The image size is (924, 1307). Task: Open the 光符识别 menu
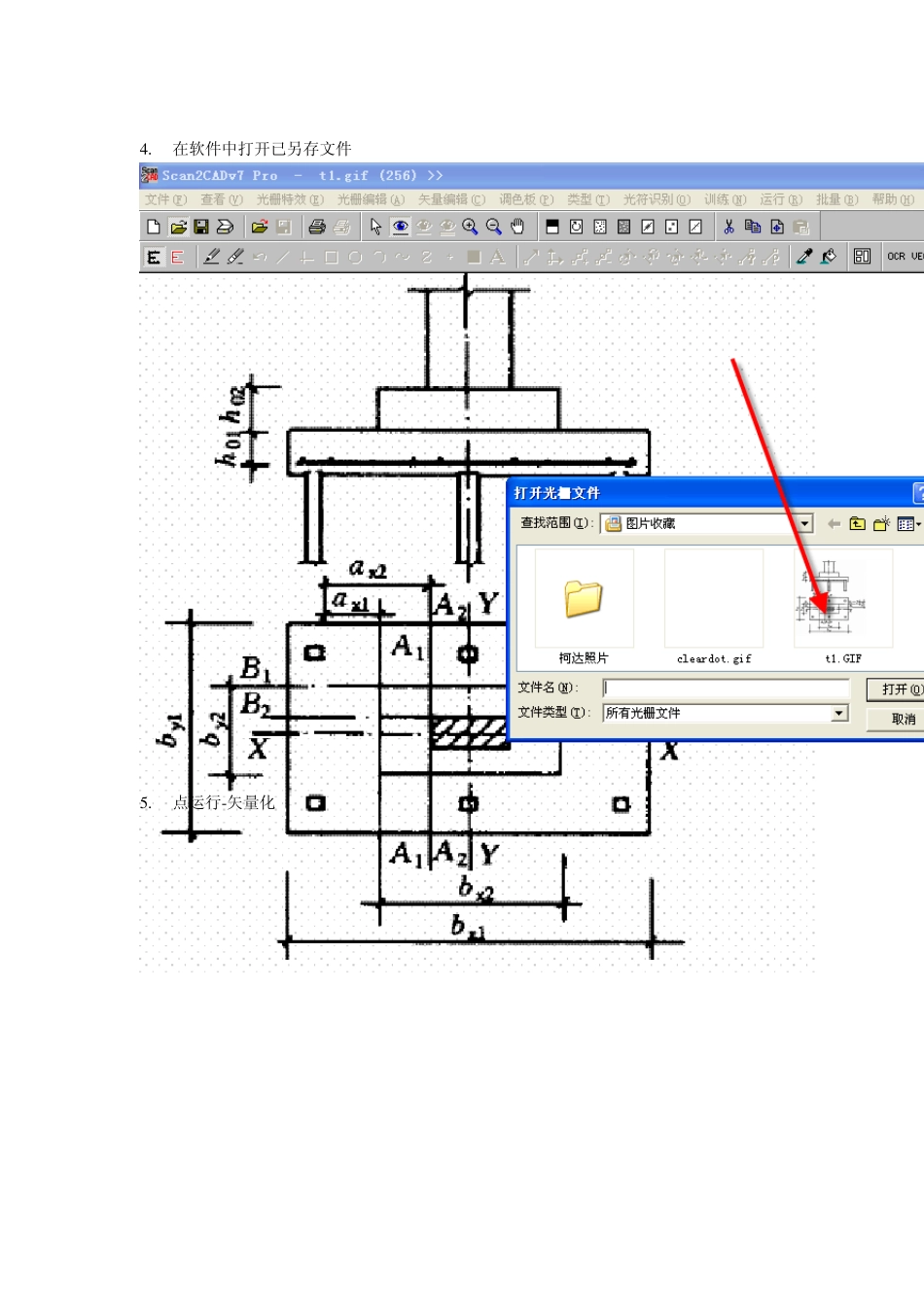click(657, 199)
